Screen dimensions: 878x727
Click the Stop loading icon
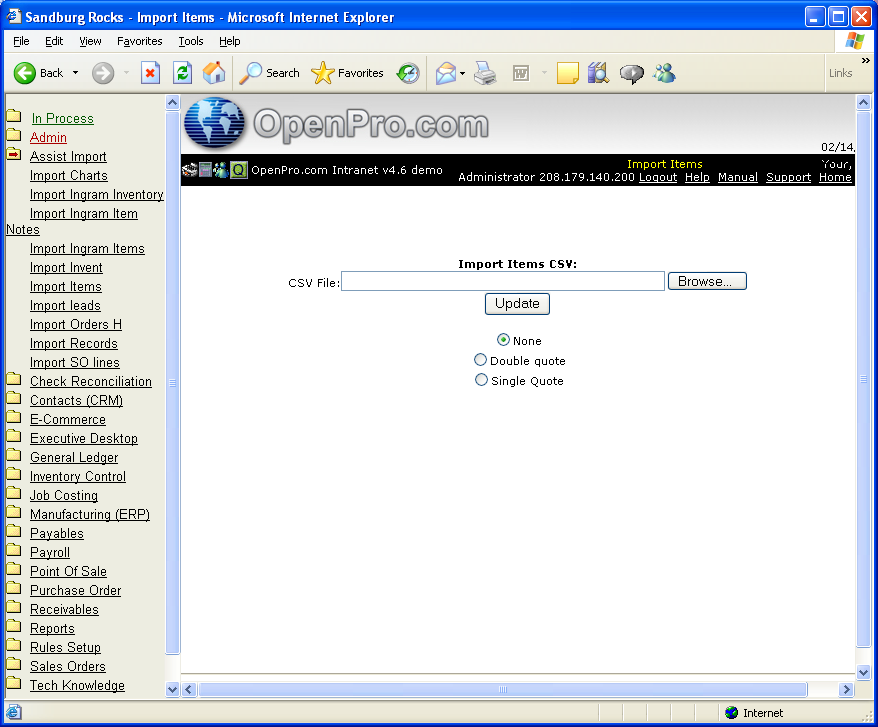(150, 73)
